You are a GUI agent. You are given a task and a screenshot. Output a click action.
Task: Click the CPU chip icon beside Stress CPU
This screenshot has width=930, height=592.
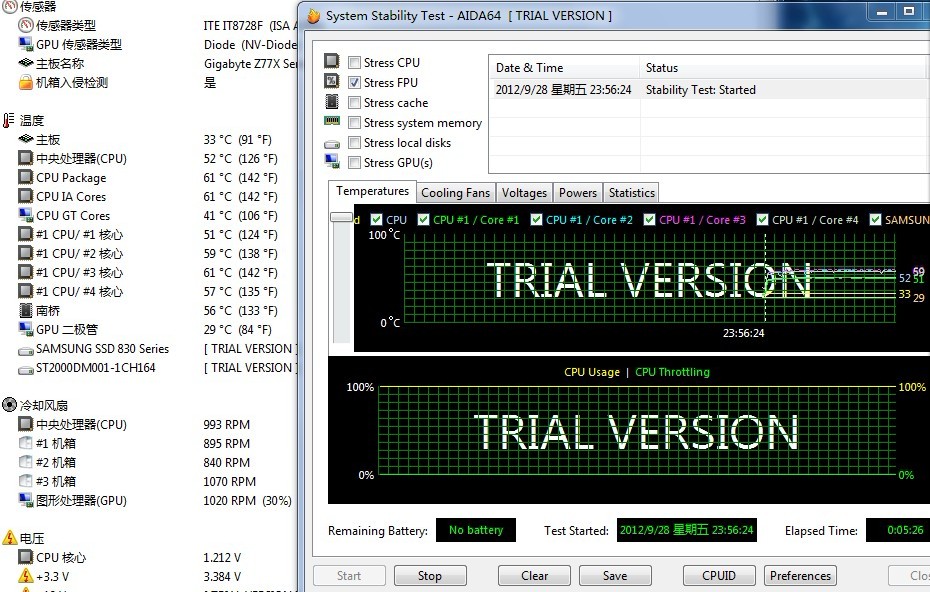click(332, 62)
